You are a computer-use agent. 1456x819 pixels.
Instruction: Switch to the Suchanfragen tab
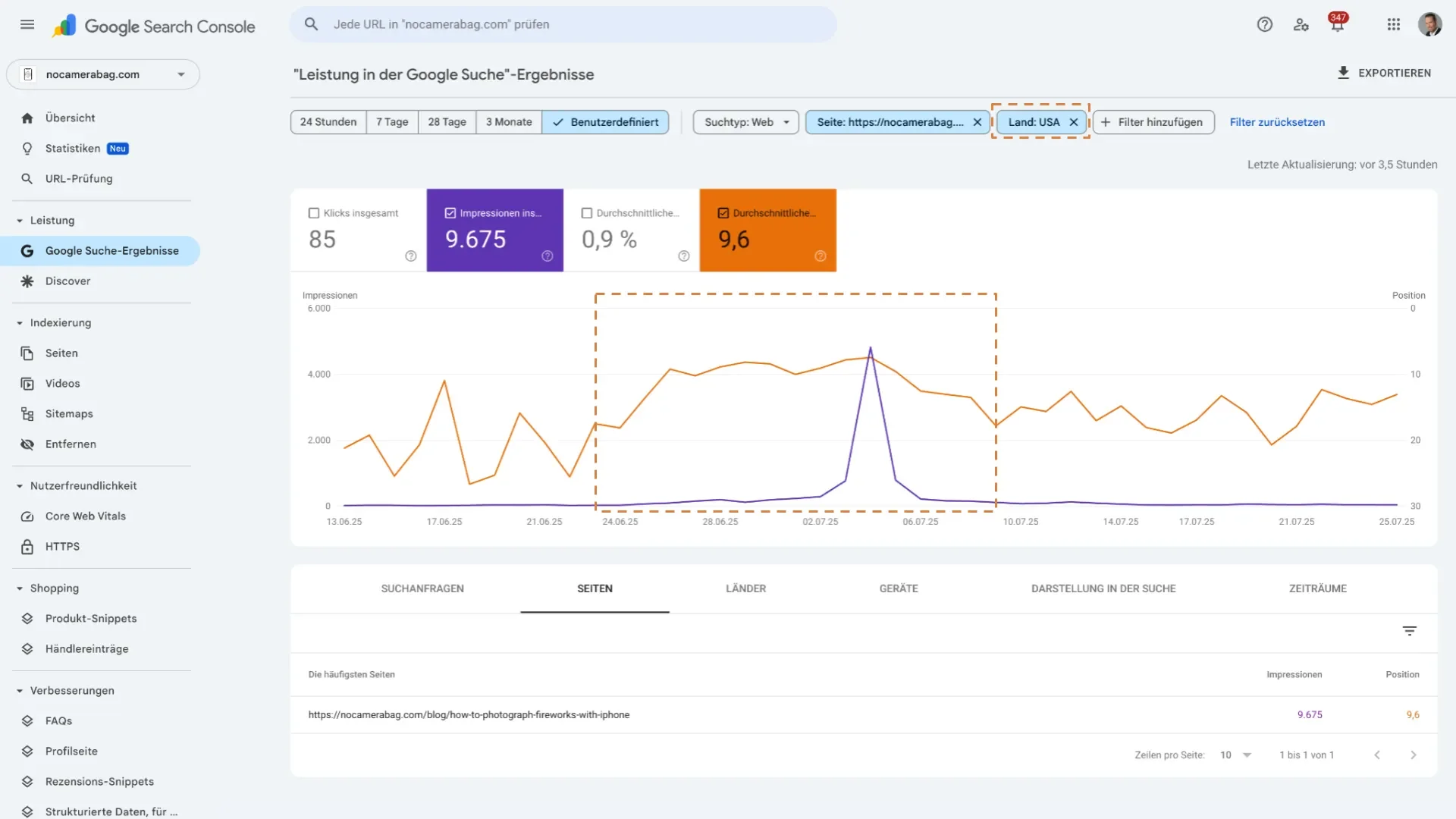coord(422,588)
